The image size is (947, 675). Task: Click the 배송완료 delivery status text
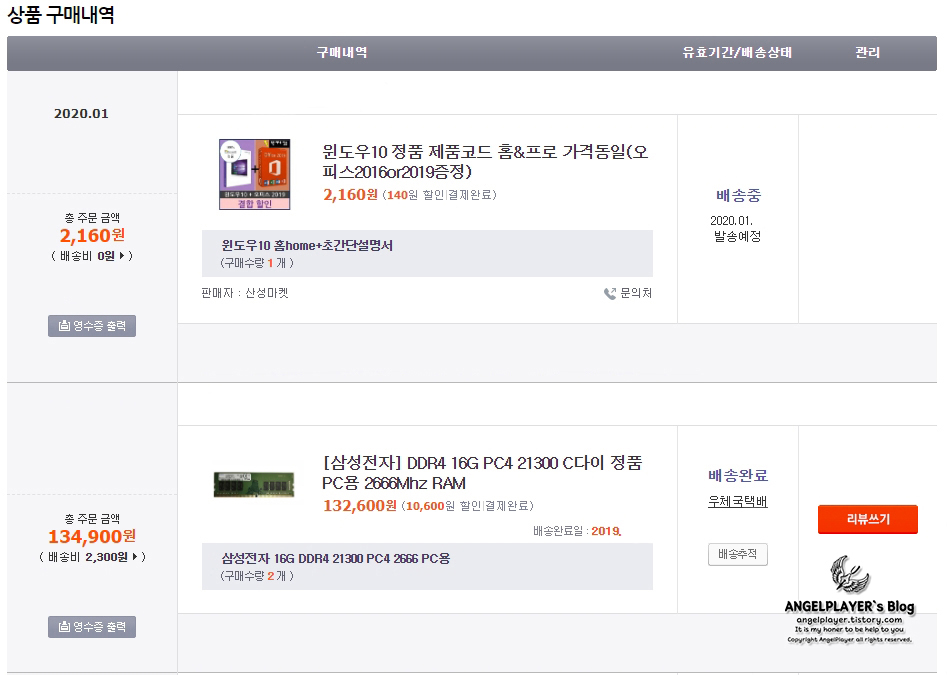click(737, 476)
